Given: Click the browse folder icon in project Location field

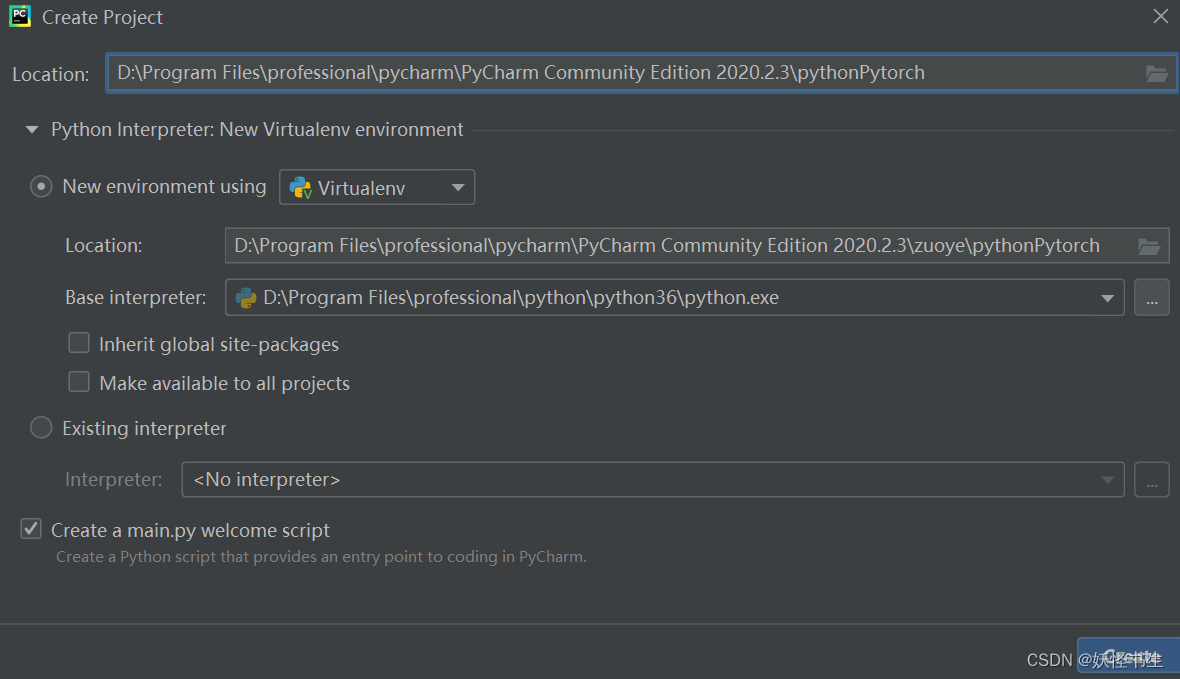Looking at the screenshot, I should tap(1156, 74).
